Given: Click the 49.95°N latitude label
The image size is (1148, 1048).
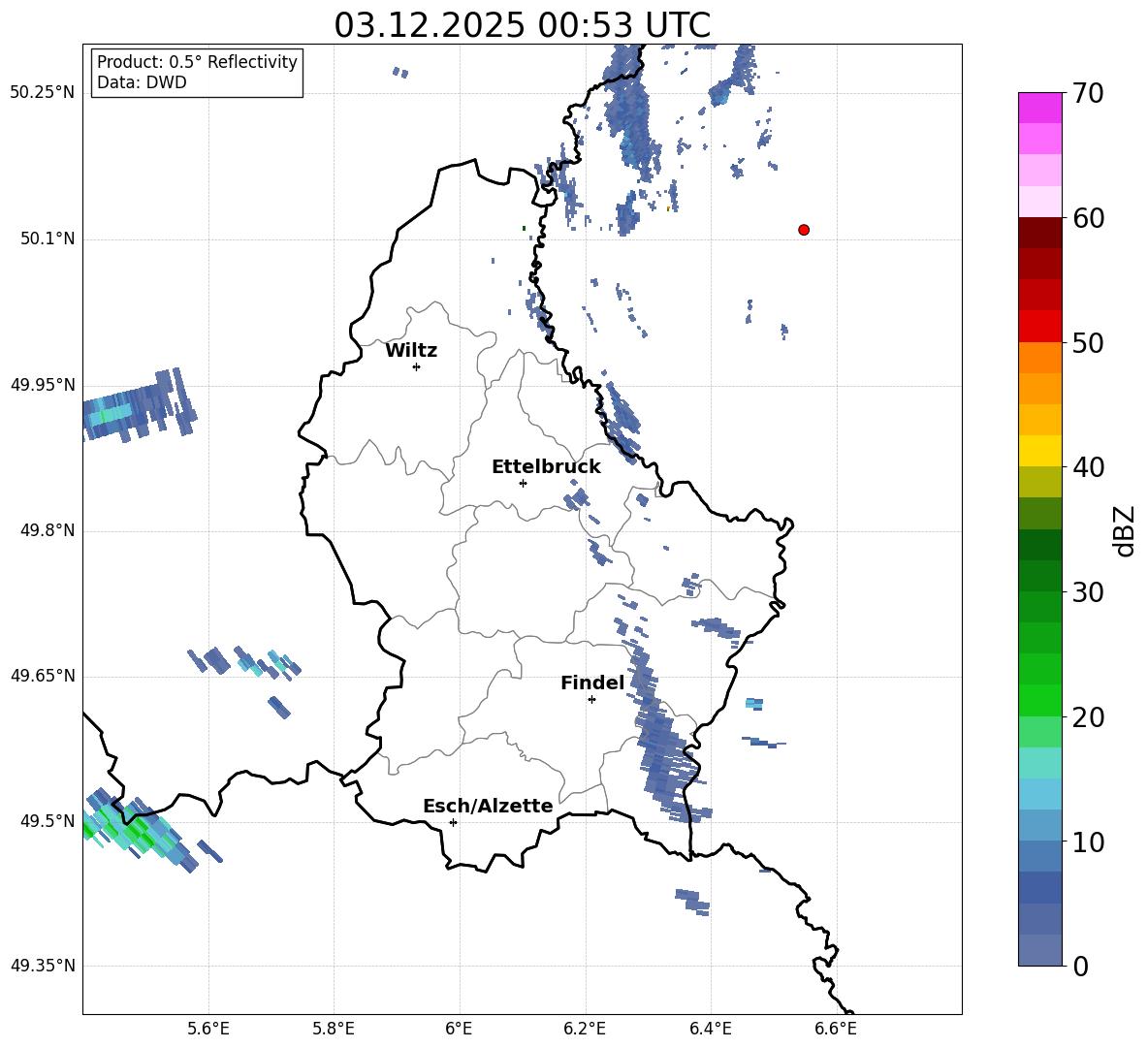Looking at the screenshot, I should coord(43,384).
